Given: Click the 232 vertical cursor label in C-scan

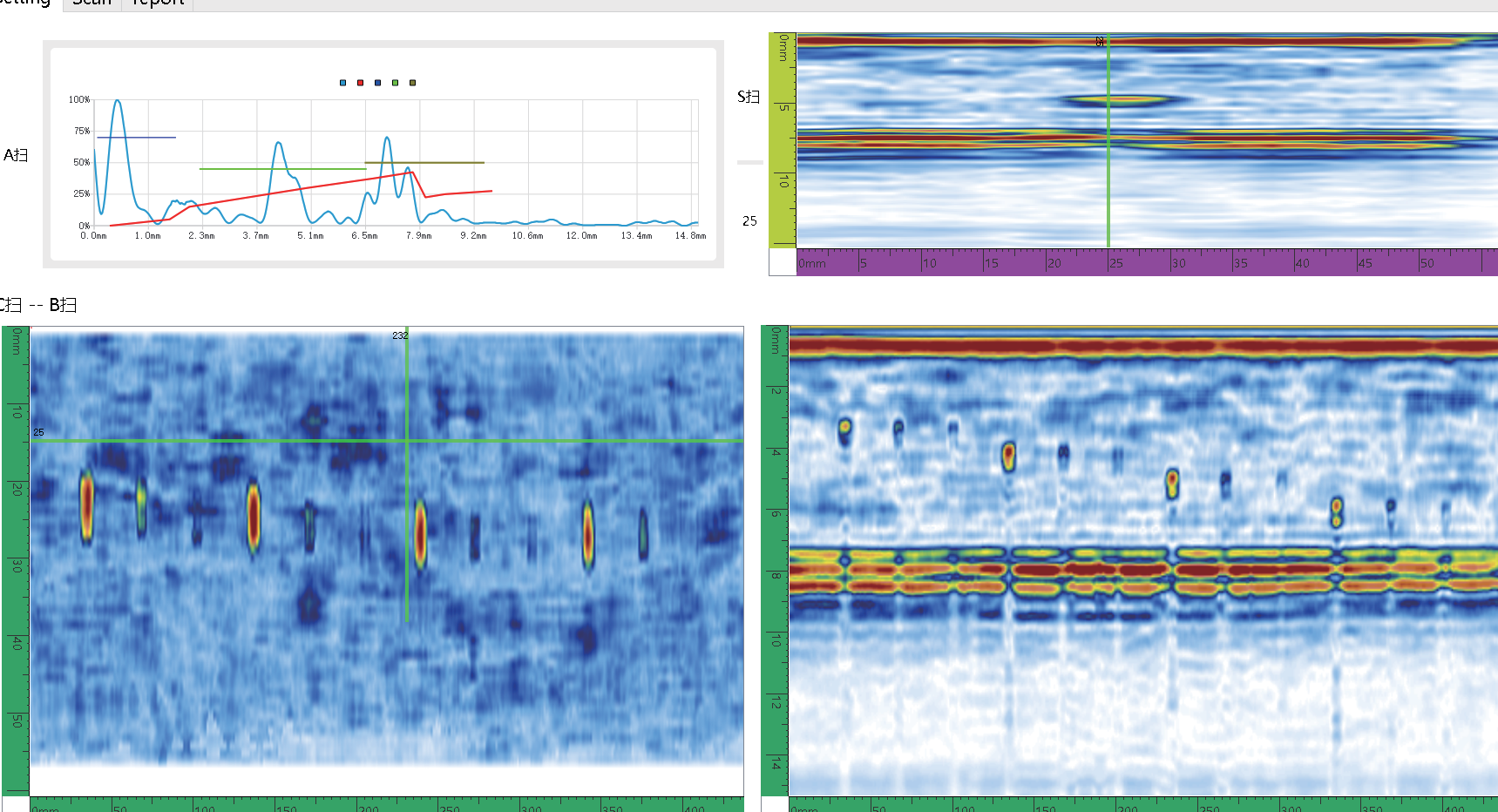Looking at the screenshot, I should (x=400, y=335).
